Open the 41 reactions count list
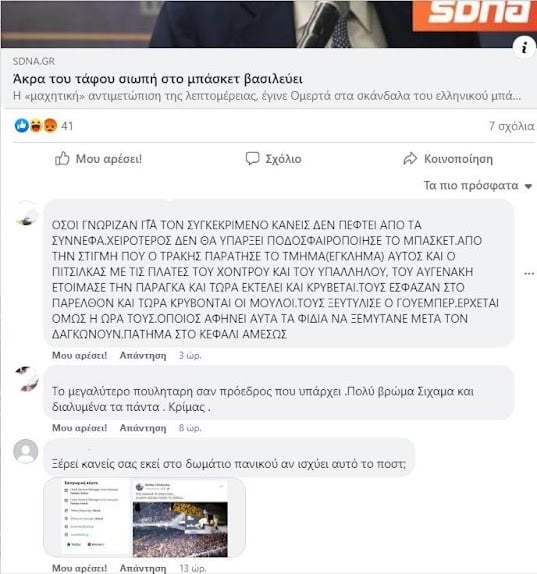Screen dimensions: 537x574 [67, 126]
